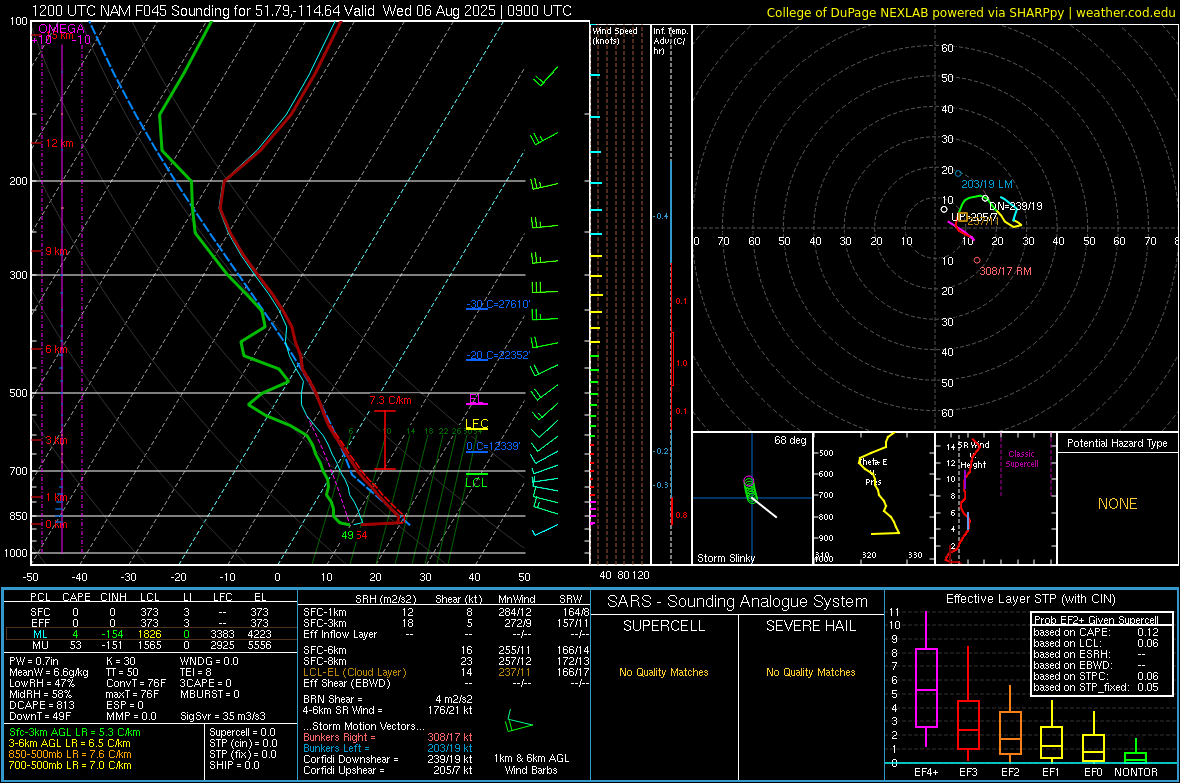
Task: Select the 'LCL-EL (Cloud Layer)' row
Action: pos(446,672)
